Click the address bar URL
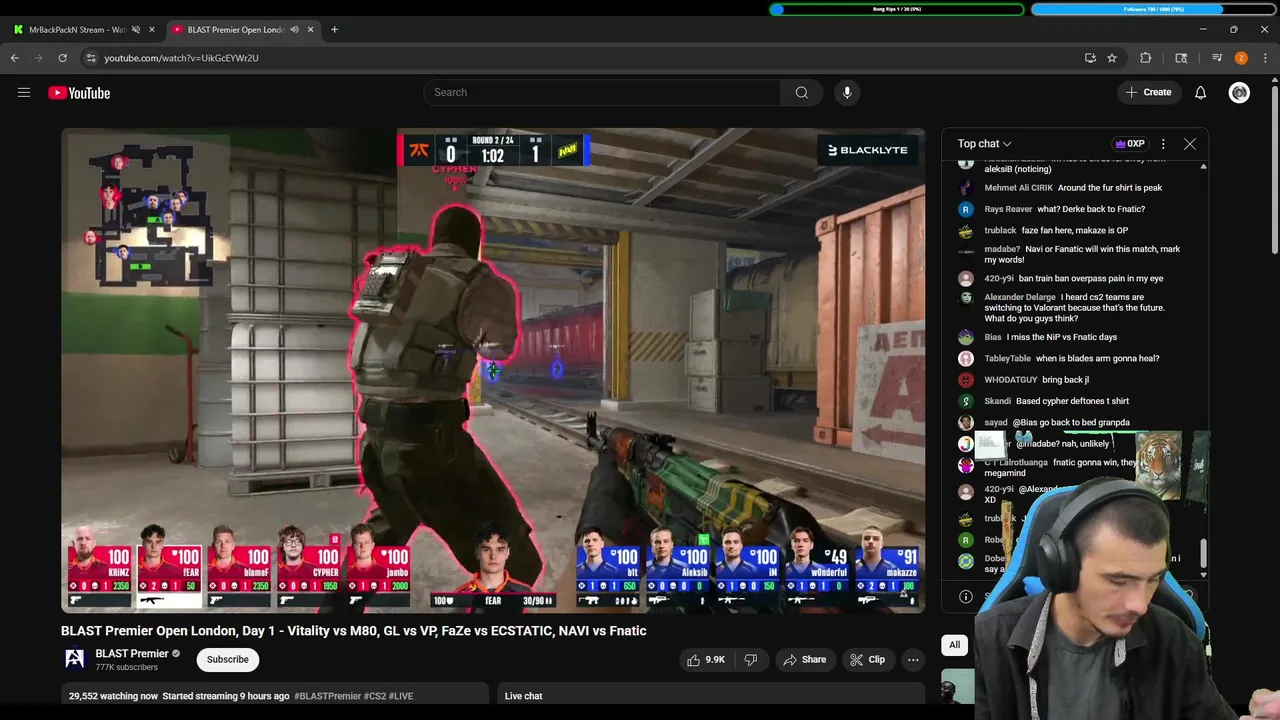 tap(181, 58)
